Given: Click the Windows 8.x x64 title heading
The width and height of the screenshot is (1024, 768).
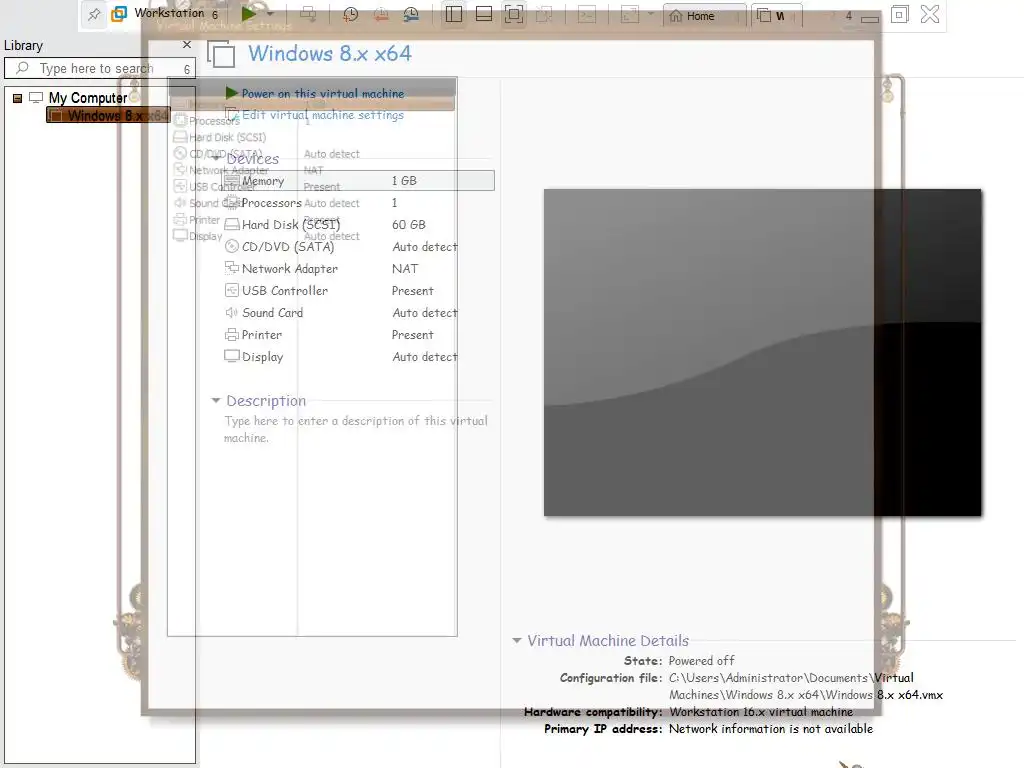Looking at the screenshot, I should 330,54.
